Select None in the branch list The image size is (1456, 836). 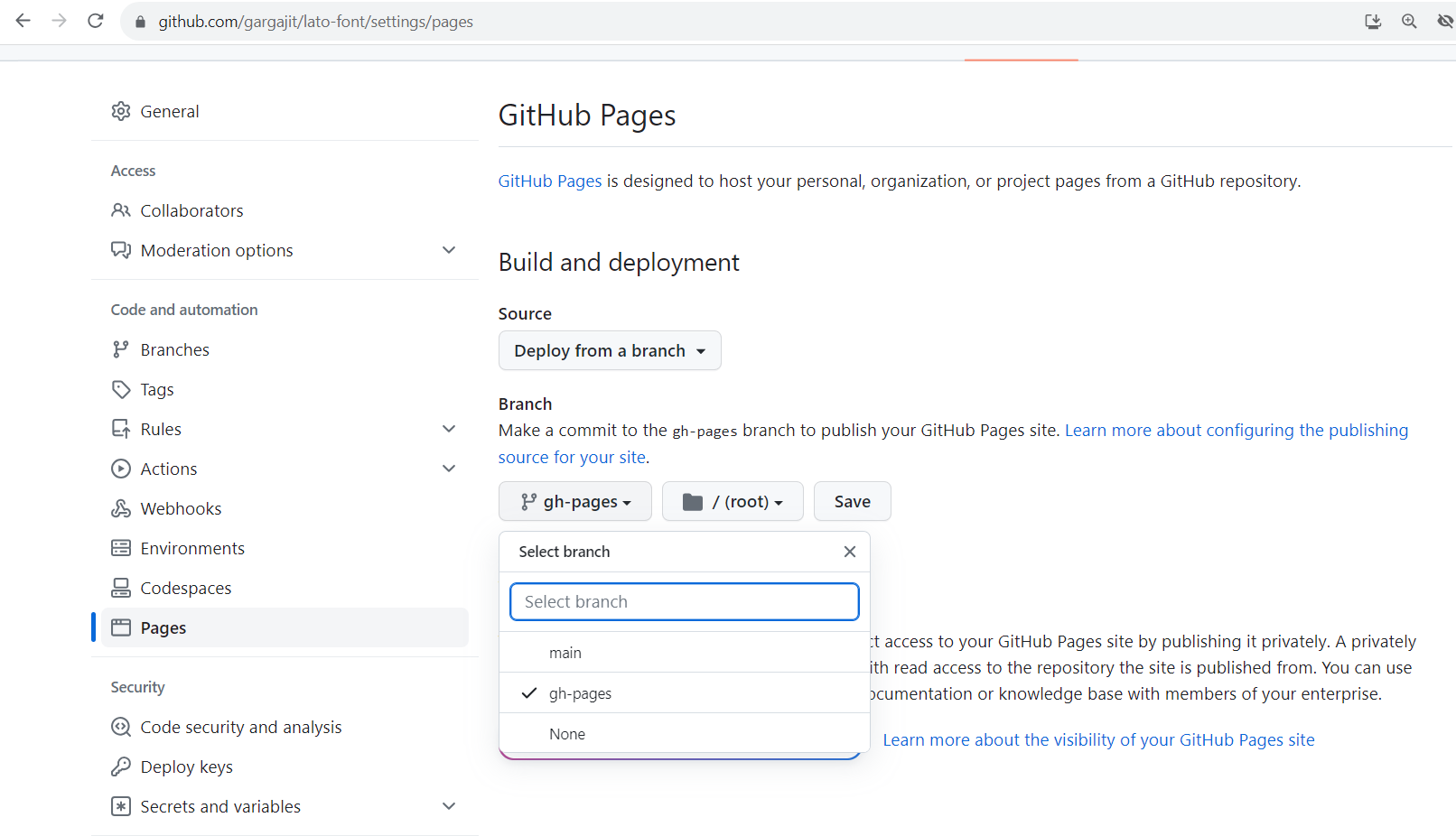click(685, 734)
